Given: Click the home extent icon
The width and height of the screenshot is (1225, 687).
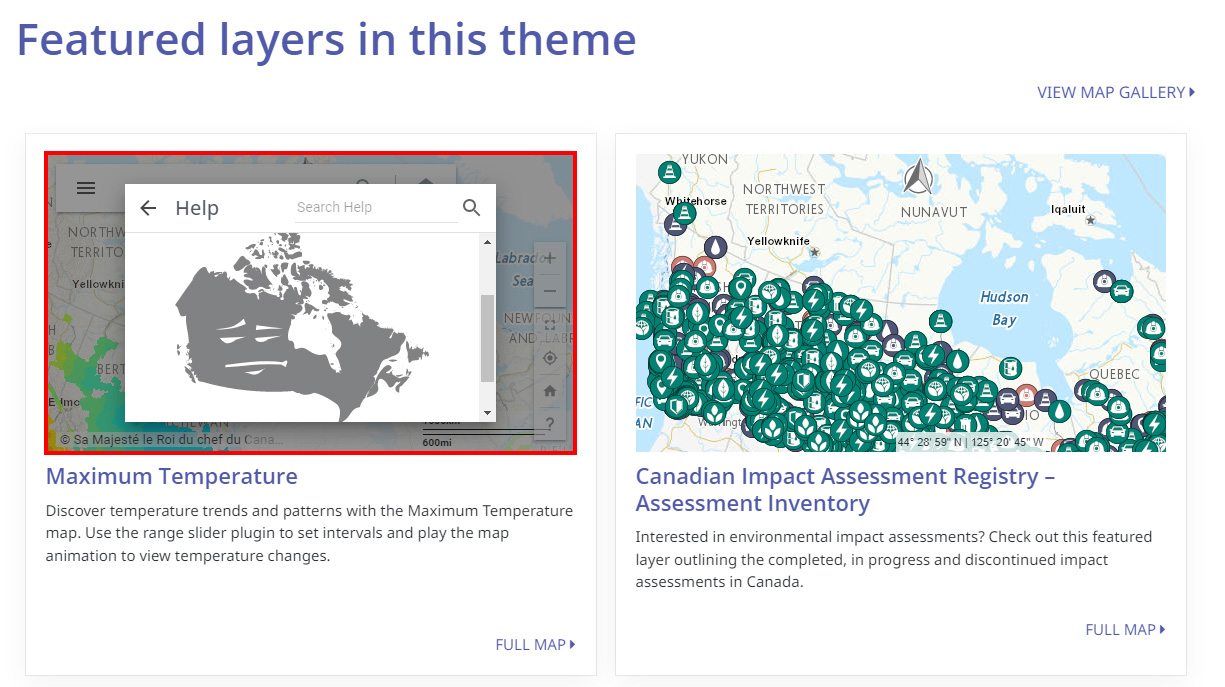Looking at the screenshot, I should [549, 390].
